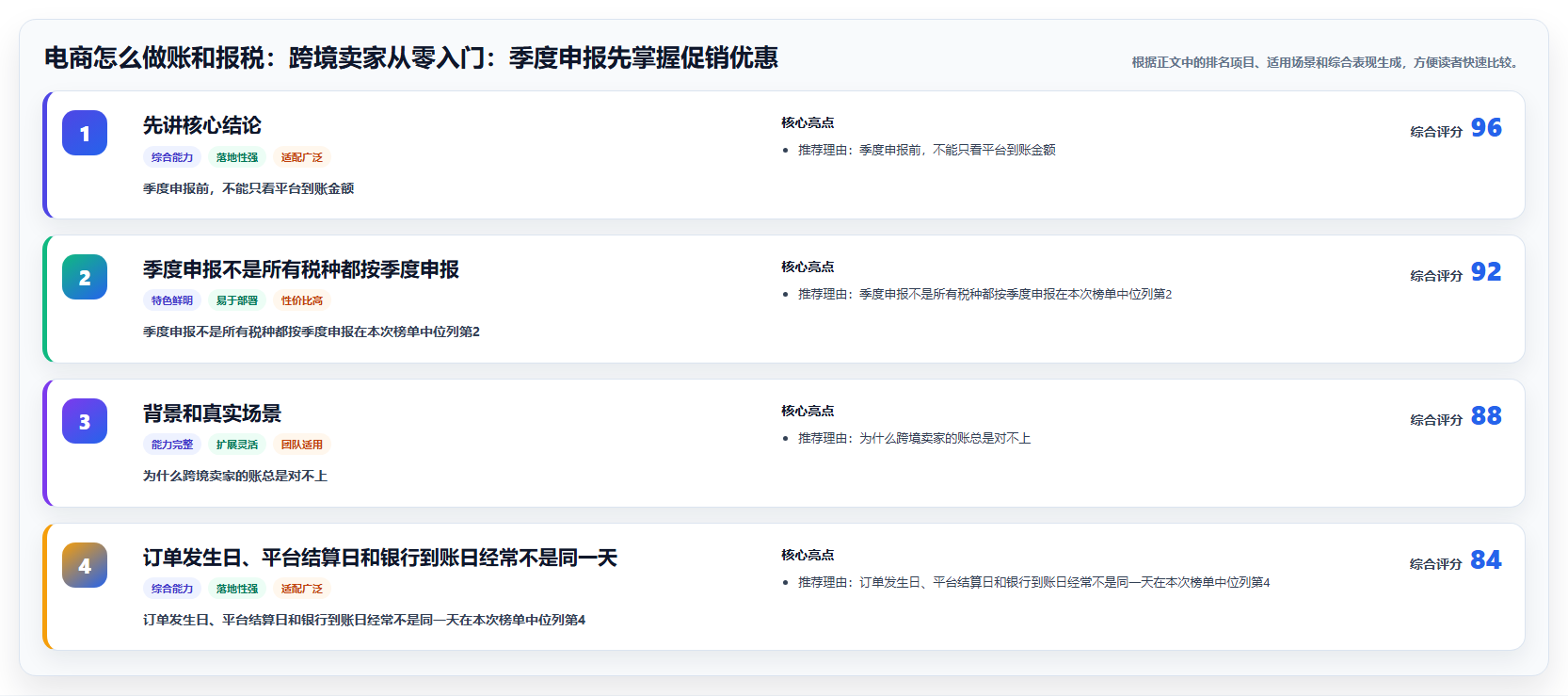
Task: Click the description under the 特色鲜明 tag row
Action: [x=312, y=332]
